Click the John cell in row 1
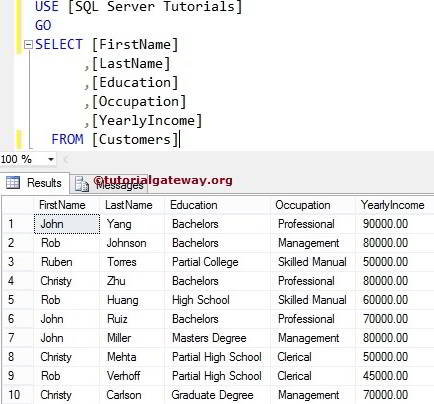Image resolution: width=434 pixels, height=404 pixels. pyautogui.click(x=67, y=224)
